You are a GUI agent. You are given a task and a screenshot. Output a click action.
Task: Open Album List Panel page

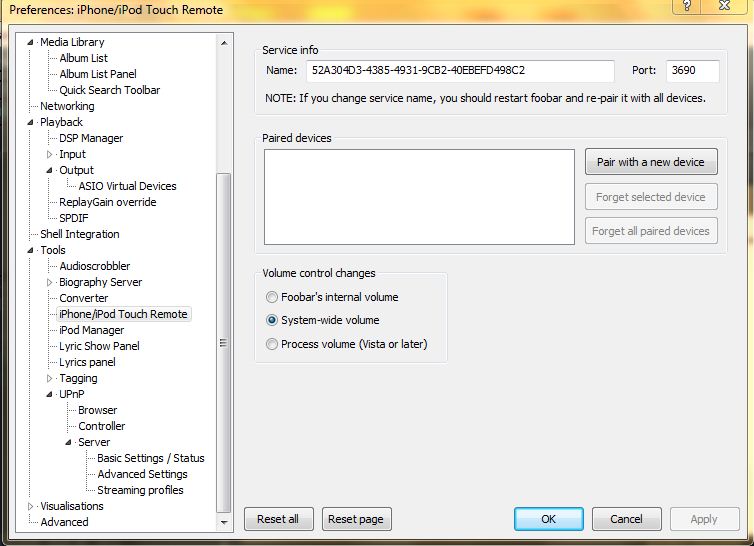[x=98, y=74]
